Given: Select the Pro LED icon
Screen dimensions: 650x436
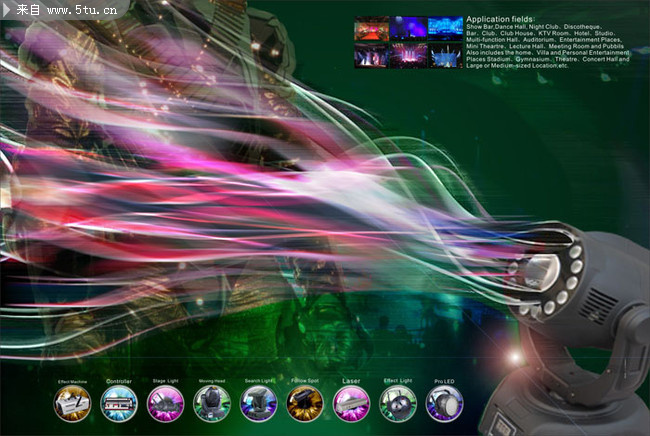Looking at the screenshot, I should (x=444, y=404).
